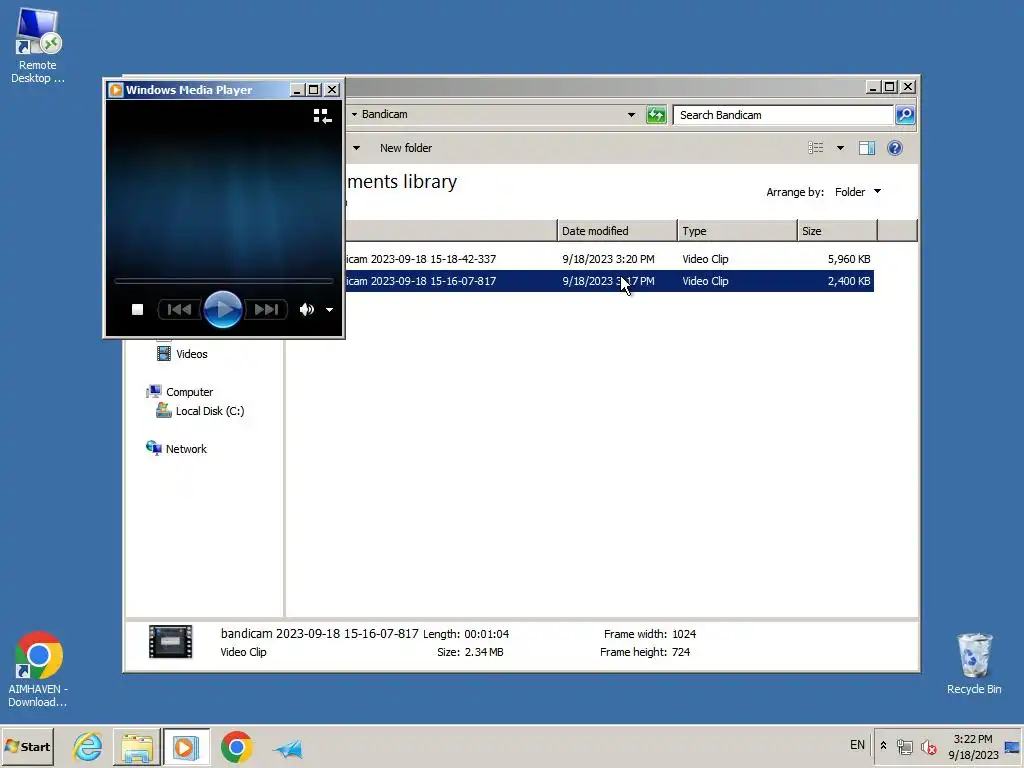The height and width of the screenshot is (768, 1024).
Task: Open the Bandicam breadcrumb dropdown arrow
Action: [x=355, y=114]
